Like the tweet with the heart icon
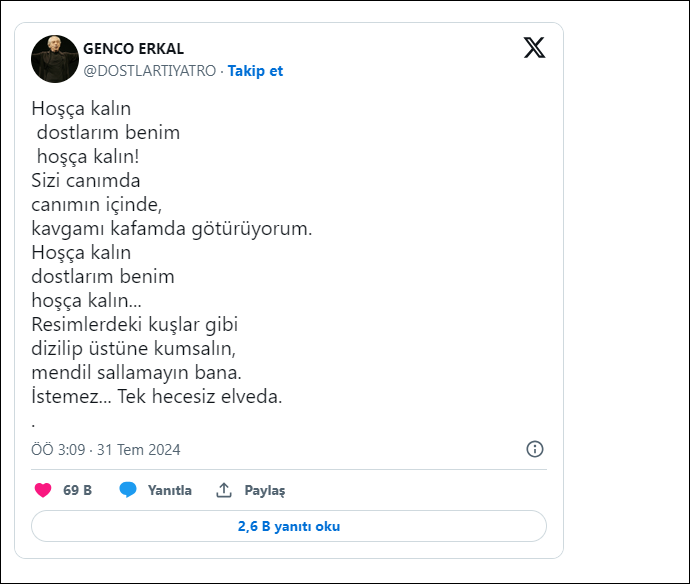 coord(43,490)
